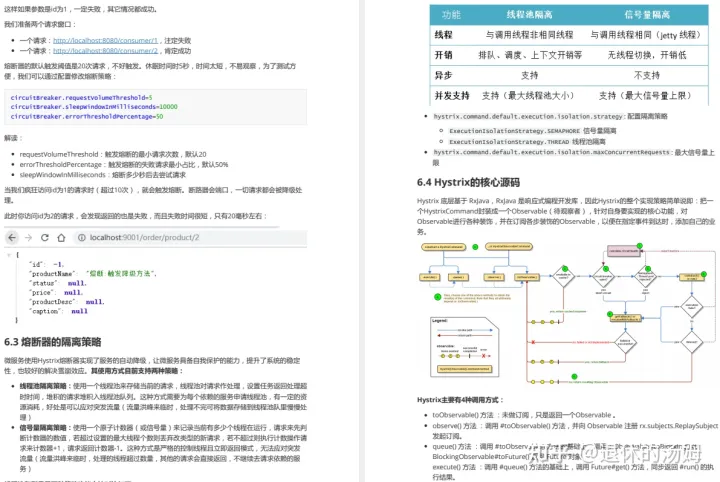This screenshot has height=482, width=720.
Task: Click the JSON line "id": -1
Action: click(47, 264)
